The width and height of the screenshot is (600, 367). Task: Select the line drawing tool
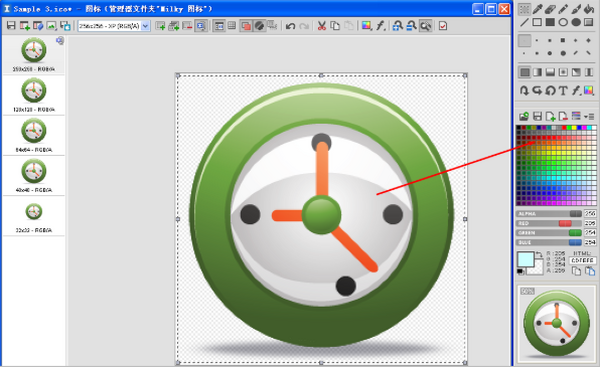tap(524, 22)
